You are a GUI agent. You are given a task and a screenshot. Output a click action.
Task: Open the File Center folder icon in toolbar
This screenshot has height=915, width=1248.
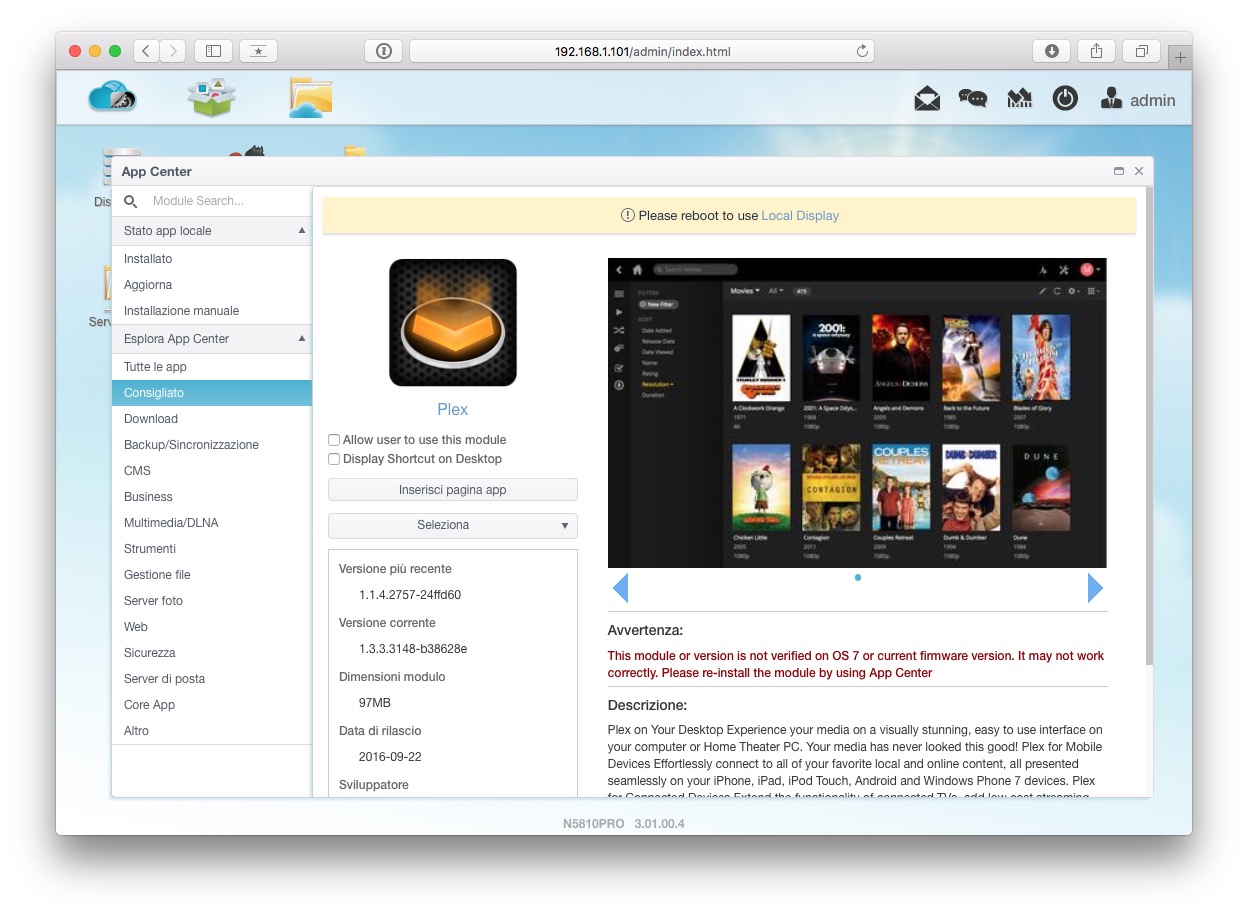(311, 98)
